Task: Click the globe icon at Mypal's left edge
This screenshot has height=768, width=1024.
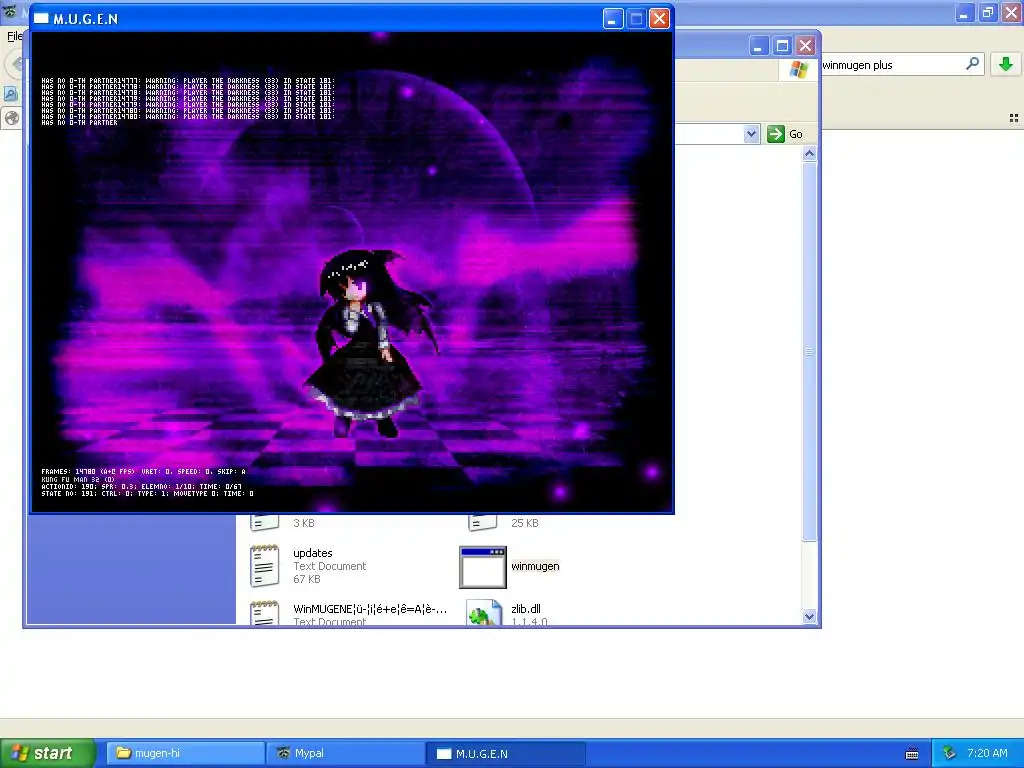Action: 12,118
